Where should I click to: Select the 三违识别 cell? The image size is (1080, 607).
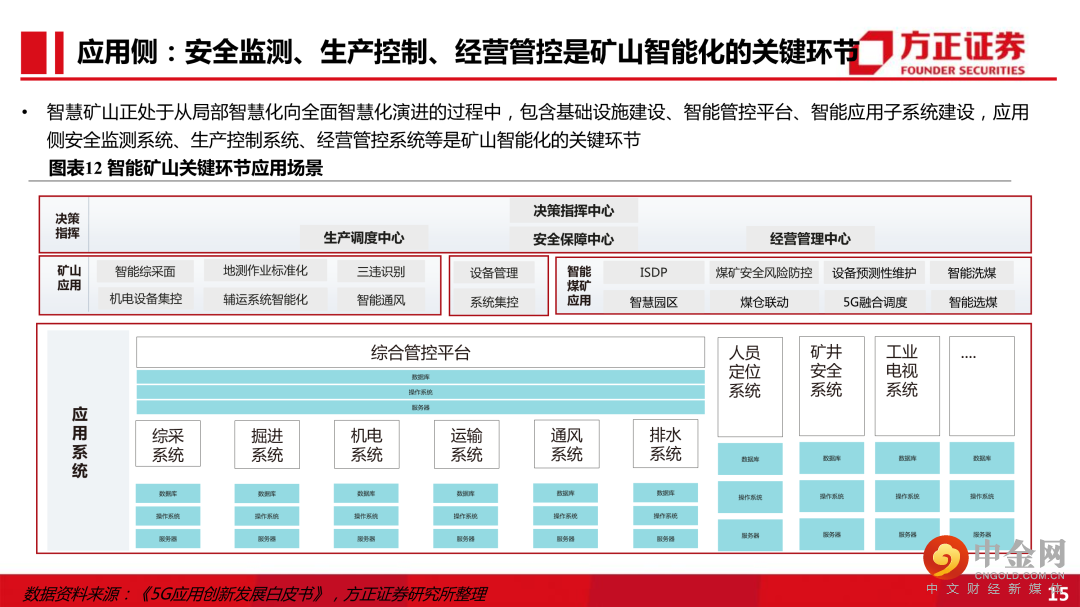tap(381, 271)
